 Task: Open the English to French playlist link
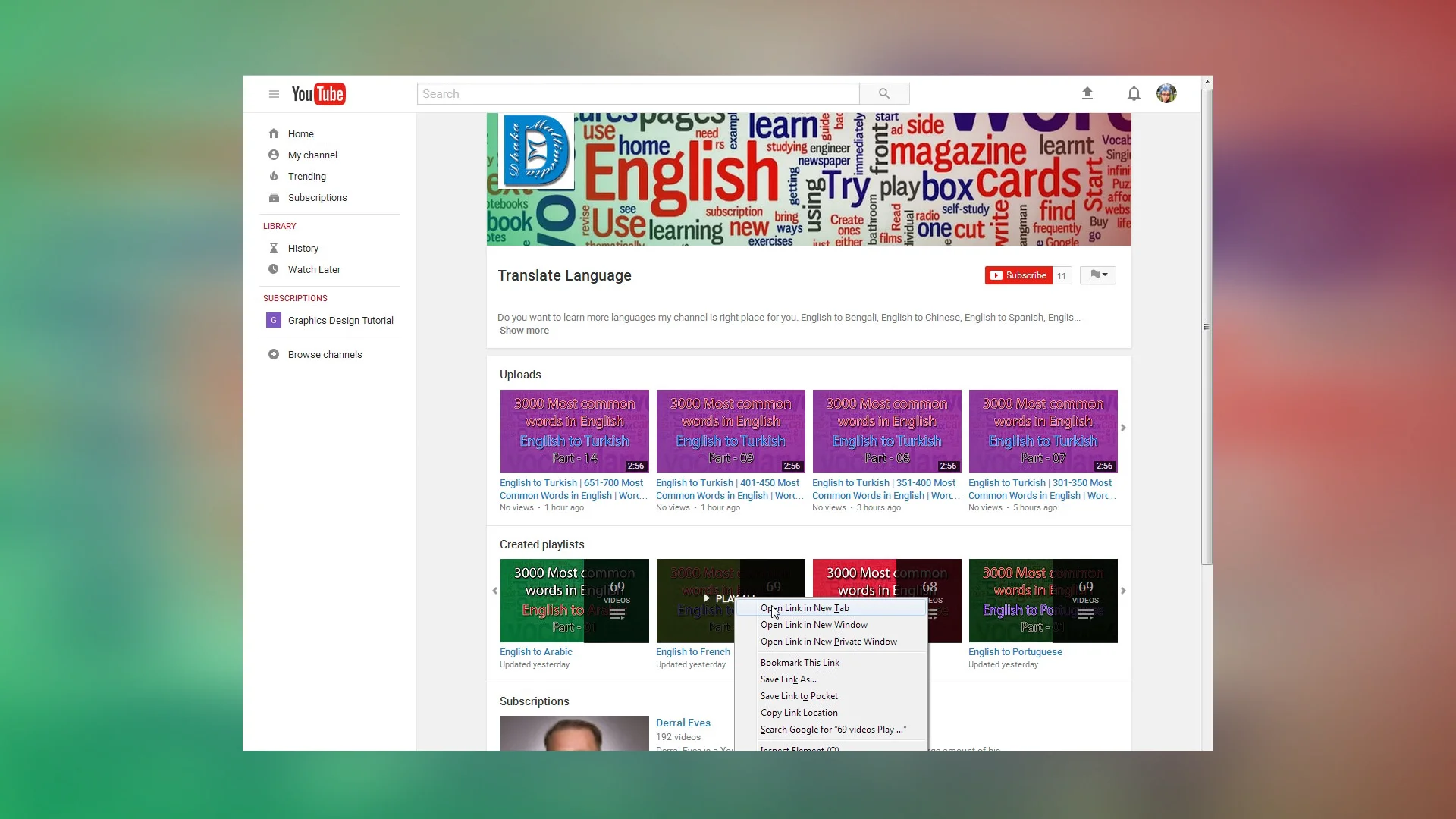click(x=692, y=651)
